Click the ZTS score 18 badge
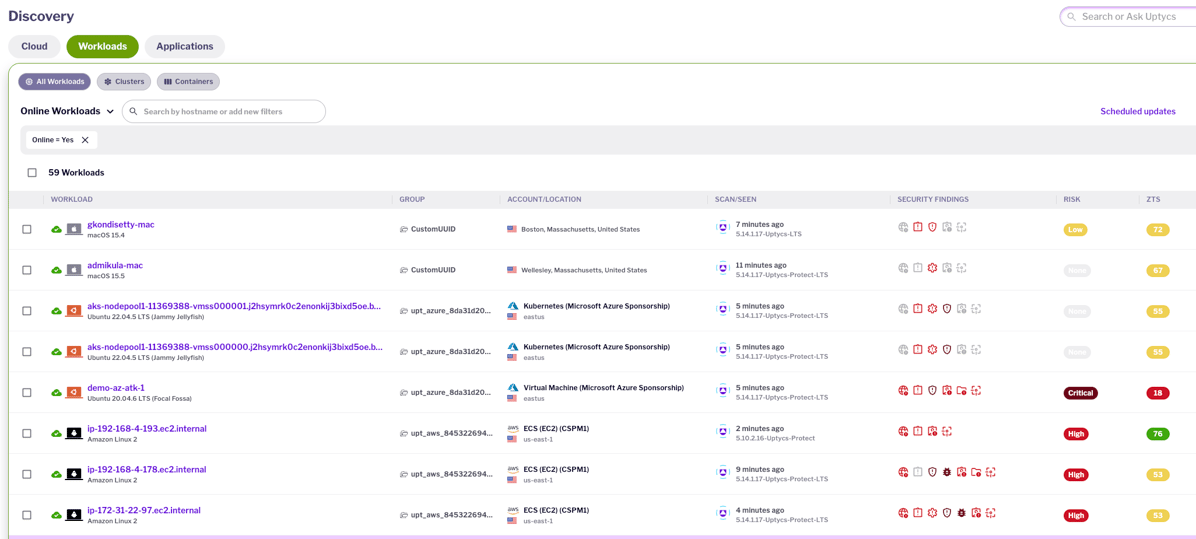1196x539 pixels. click(x=1157, y=393)
